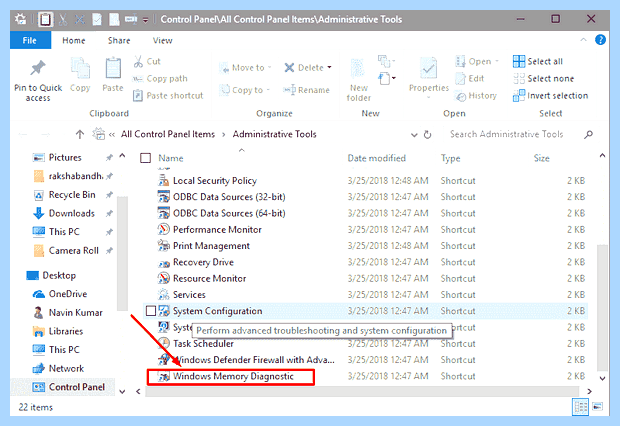The width and height of the screenshot is (620, 426).
Task: Click Administrative Tools breadcrumb
Action: pyautogui.click(x=274, y=134)
